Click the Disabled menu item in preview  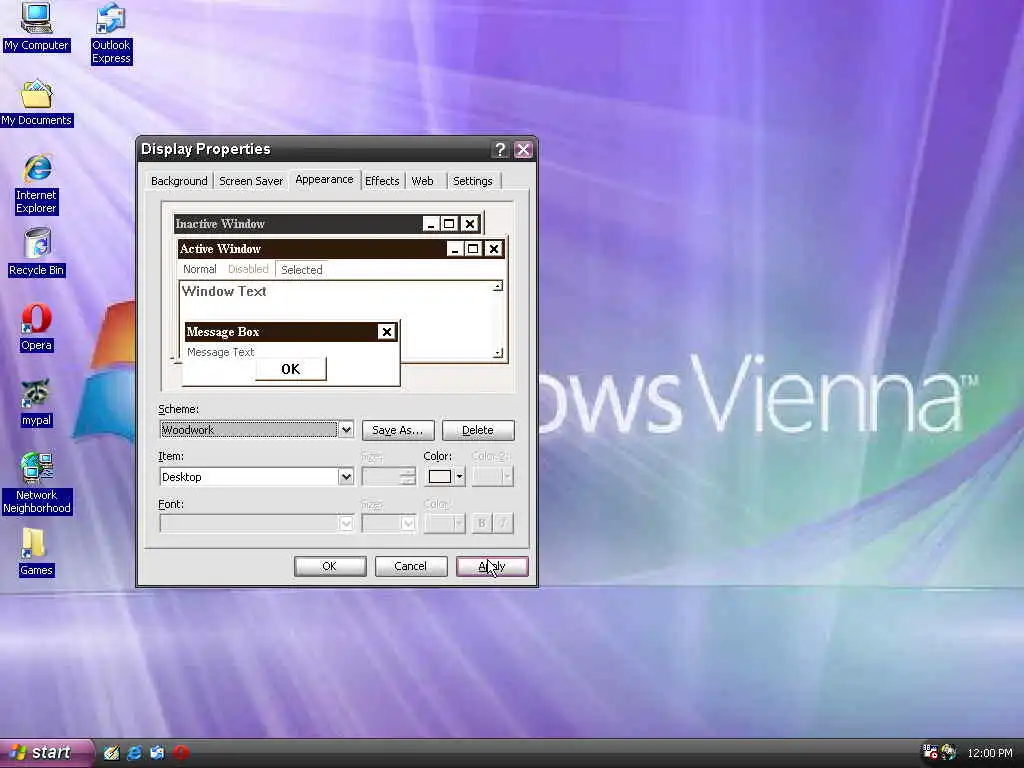tap(248, 269)
